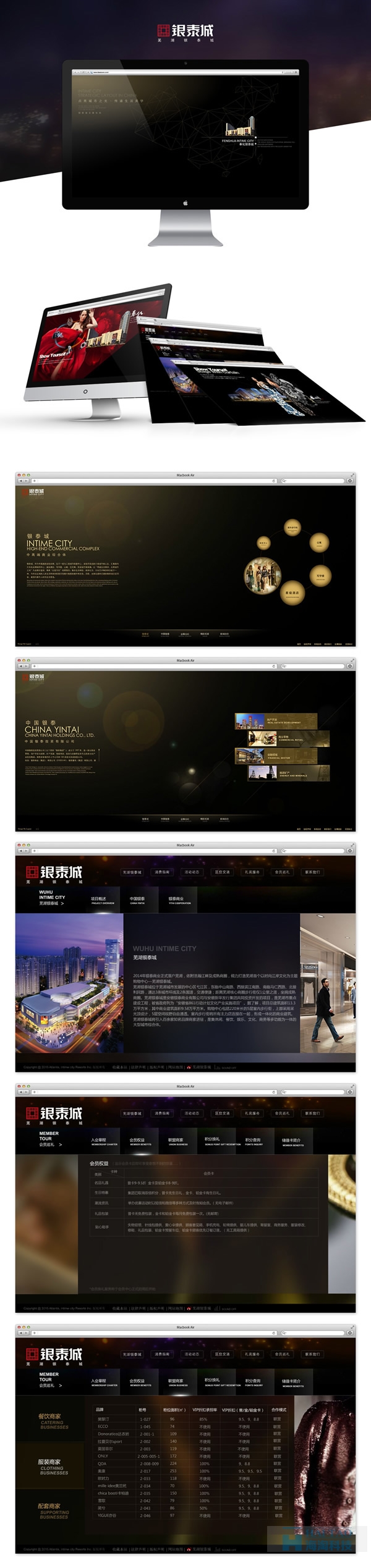Click gear icon in brand table browser toolbar
This screenshot has width=371, height=1568.
[350, 1333]
